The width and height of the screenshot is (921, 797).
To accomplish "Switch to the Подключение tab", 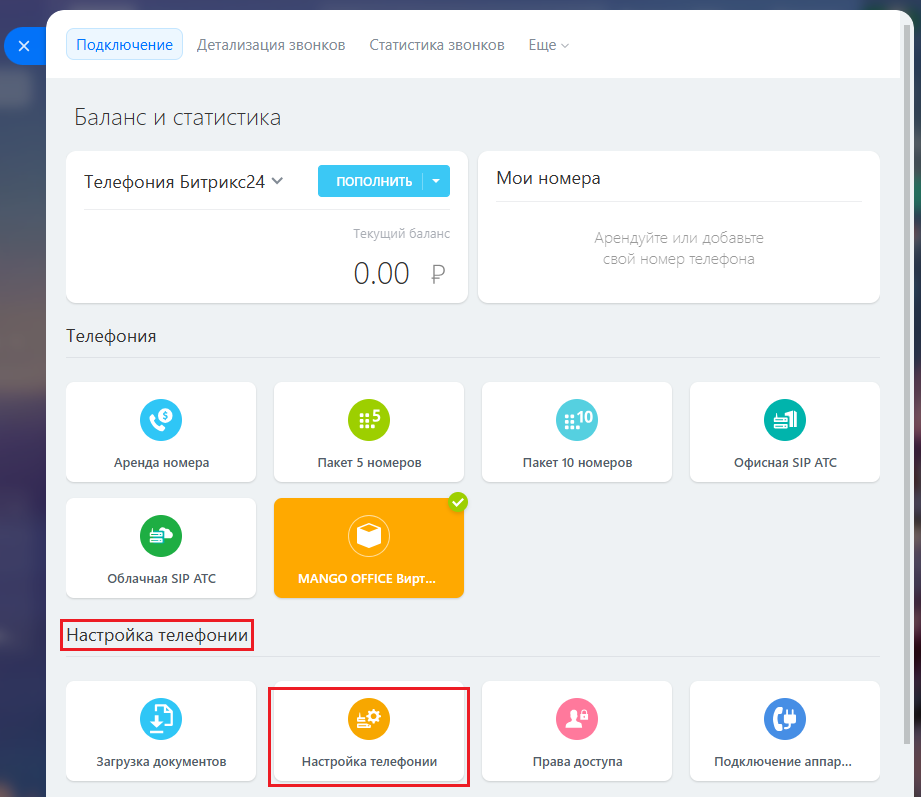I will [x=125, y=45].
